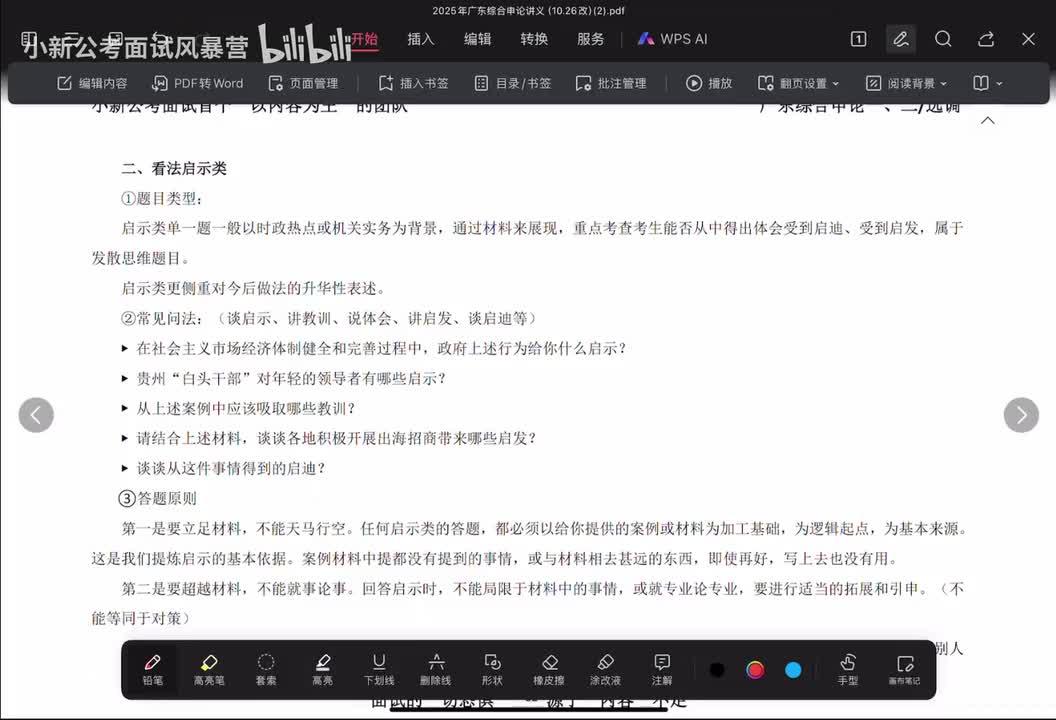The image size is (1056, 720).
Task: Switch to 手型 hand mode
Action: point(848,670)
